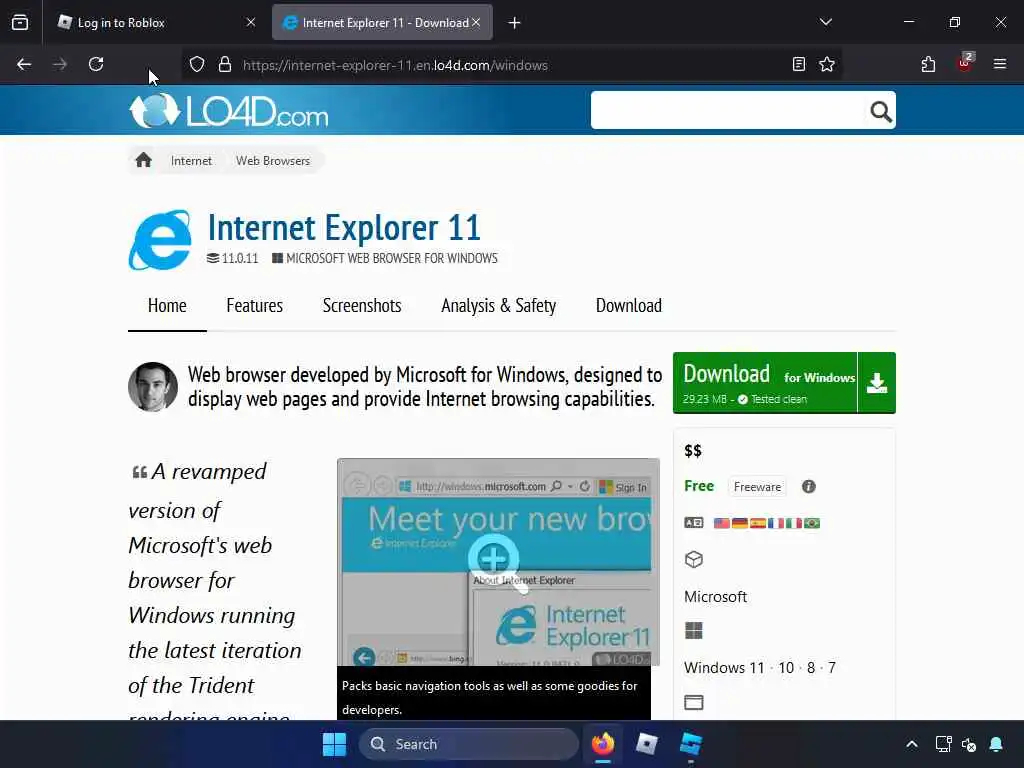Image resolution: width=1024 pixels, height=768 pixels.
Task: Click the muted volume tray icon
Action: (969, 744)
